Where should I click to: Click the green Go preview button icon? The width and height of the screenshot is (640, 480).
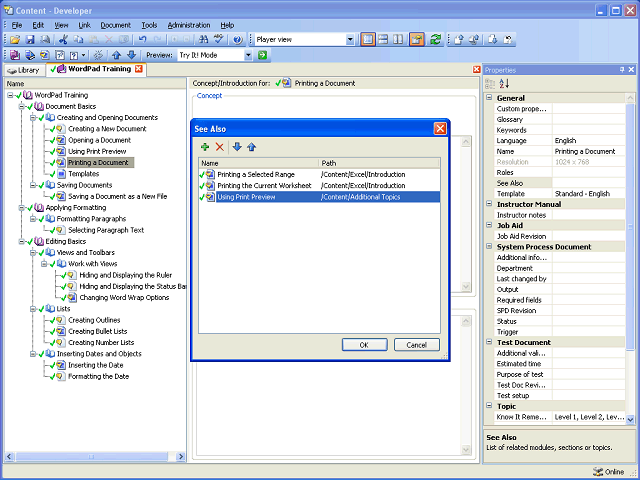pyautogui.click(x=262, y=55)
